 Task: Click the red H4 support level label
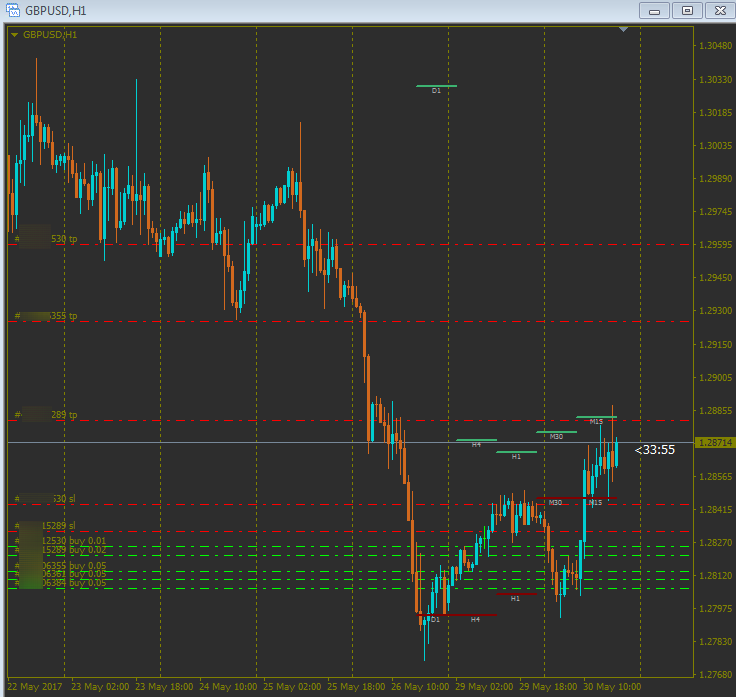[475, 620]
